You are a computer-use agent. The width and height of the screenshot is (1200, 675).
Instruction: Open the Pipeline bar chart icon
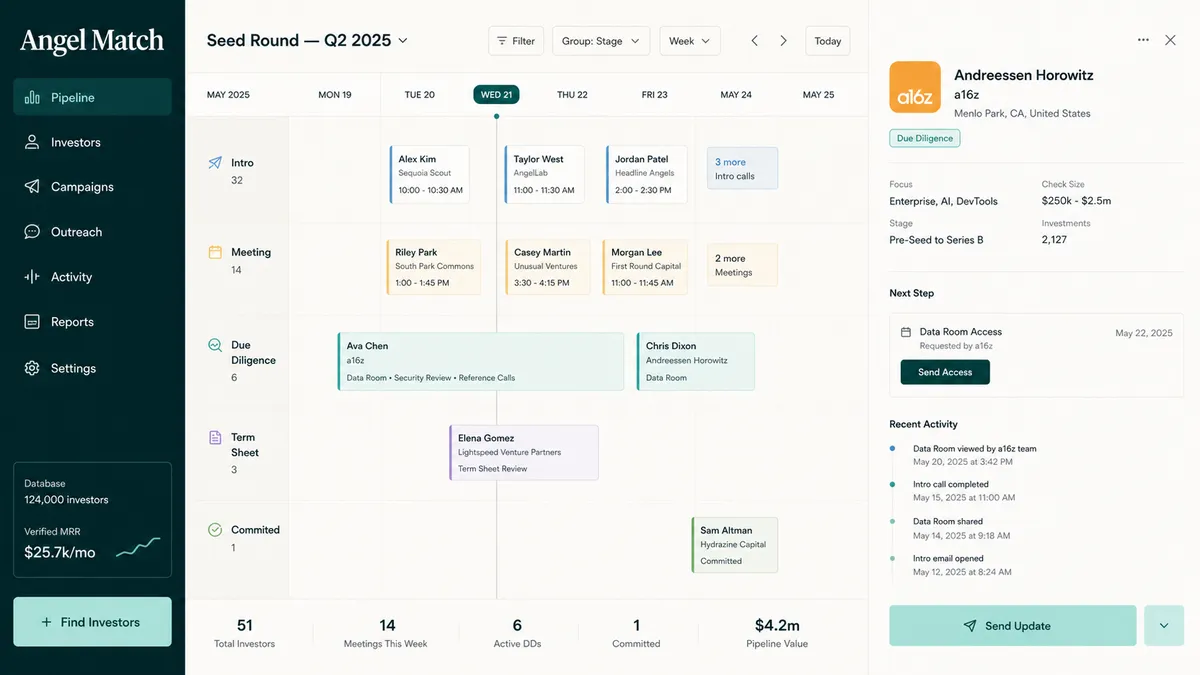(32, 98)
